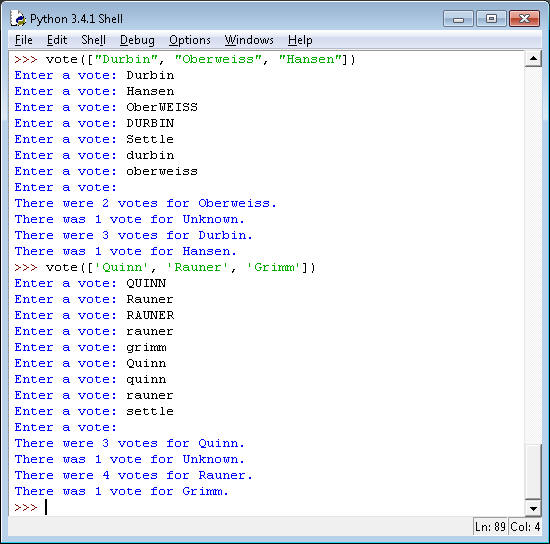Open the Edit menu
The image size is (550, 544).
tap(57, 40)
